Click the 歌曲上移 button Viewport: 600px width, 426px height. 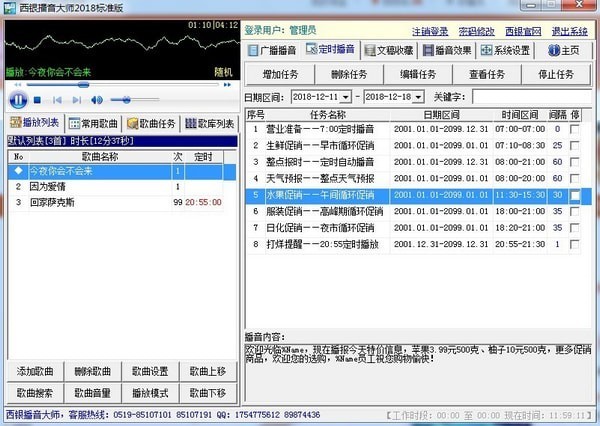208,372
